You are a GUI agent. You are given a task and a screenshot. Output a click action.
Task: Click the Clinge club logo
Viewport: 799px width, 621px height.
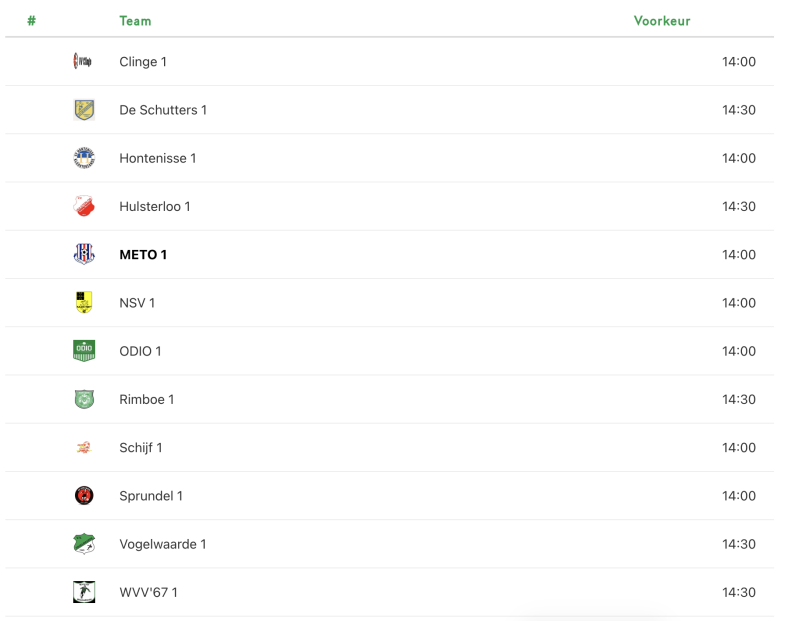coord(83,62)
